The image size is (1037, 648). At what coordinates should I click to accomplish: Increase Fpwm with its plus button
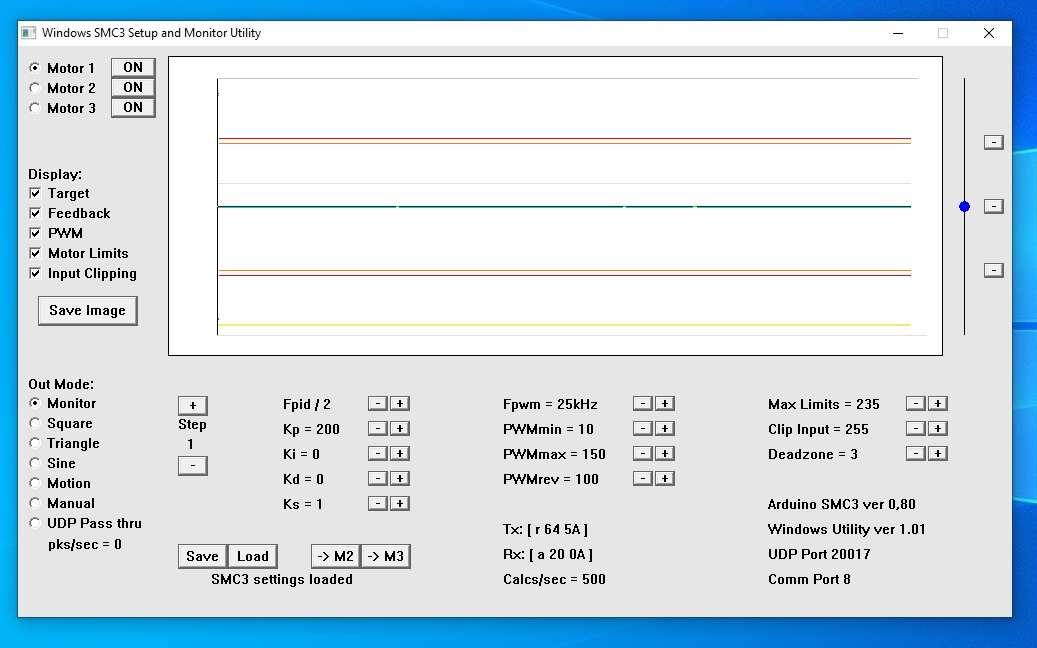click(x=665, y=403)
